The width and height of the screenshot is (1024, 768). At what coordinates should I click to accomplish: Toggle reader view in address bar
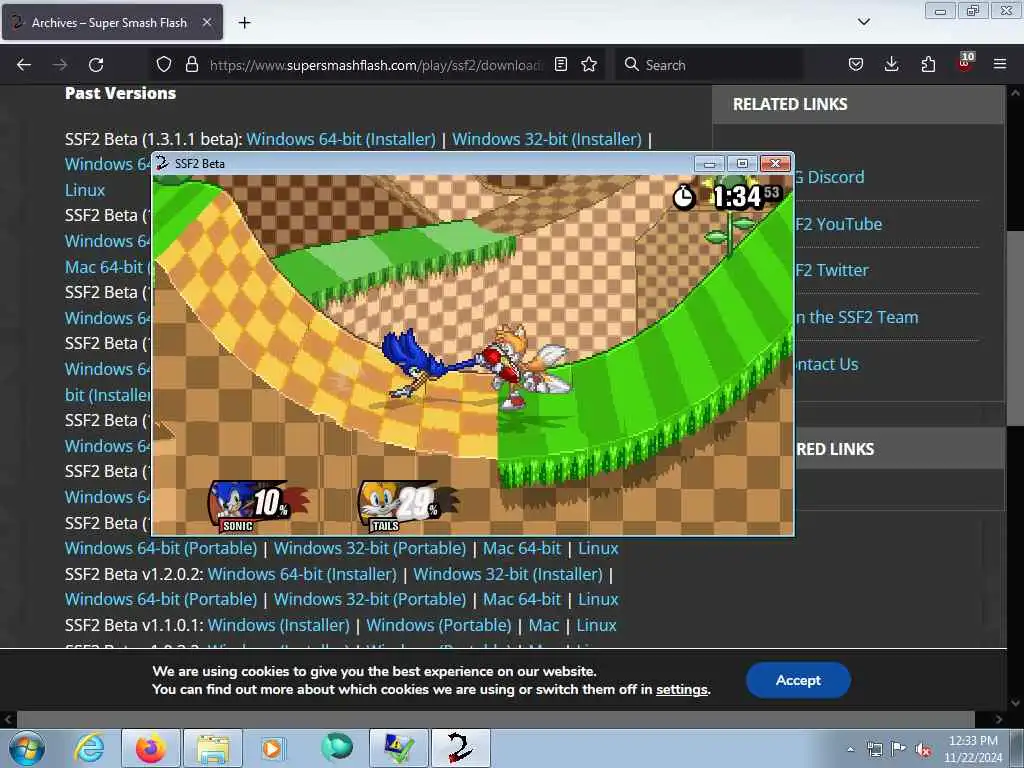pyautogui.click(x=560, y=64)
